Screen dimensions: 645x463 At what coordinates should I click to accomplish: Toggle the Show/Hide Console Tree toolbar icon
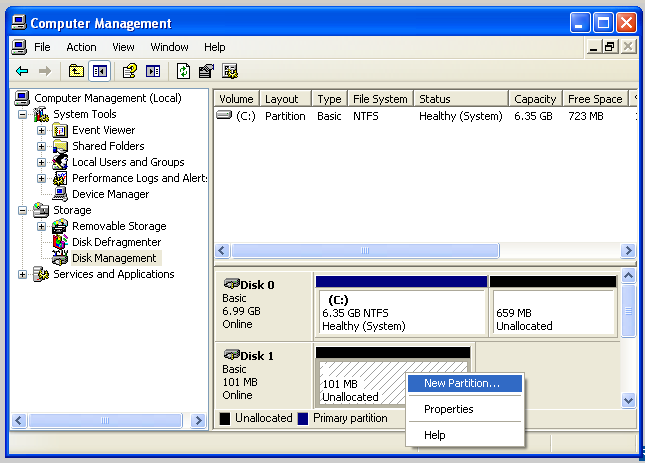[100, 71]
